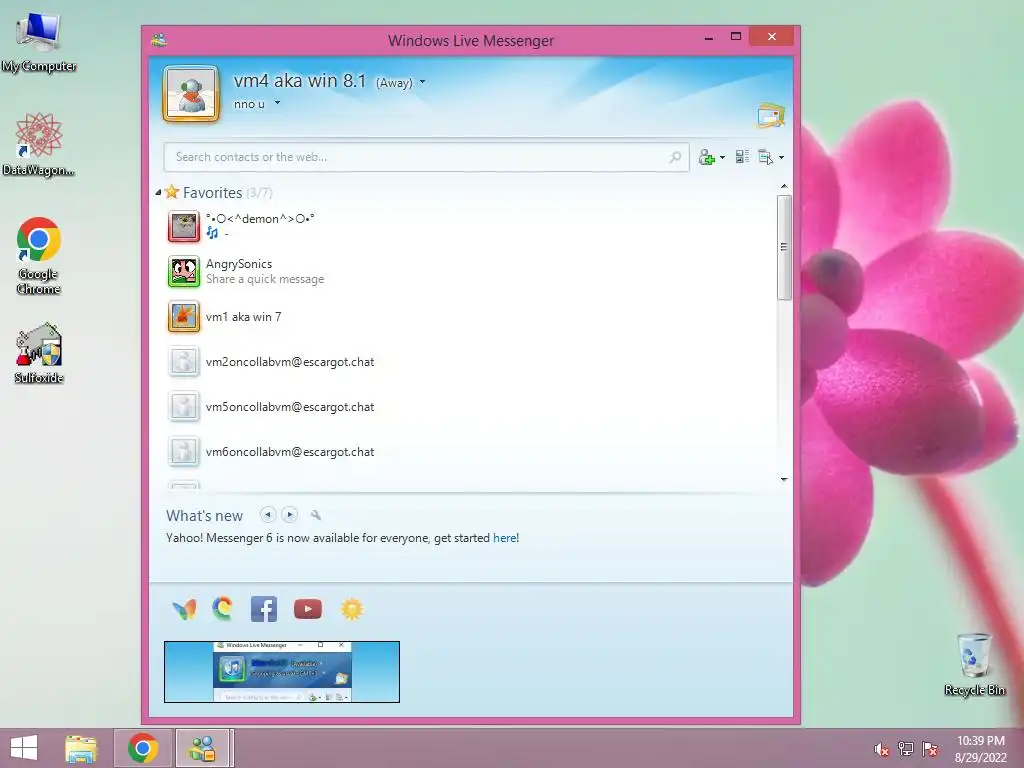This screenshot has width=1024, height=768.
Task: Open Google Chrome desktop shortcut
Action: click(39, 256)
